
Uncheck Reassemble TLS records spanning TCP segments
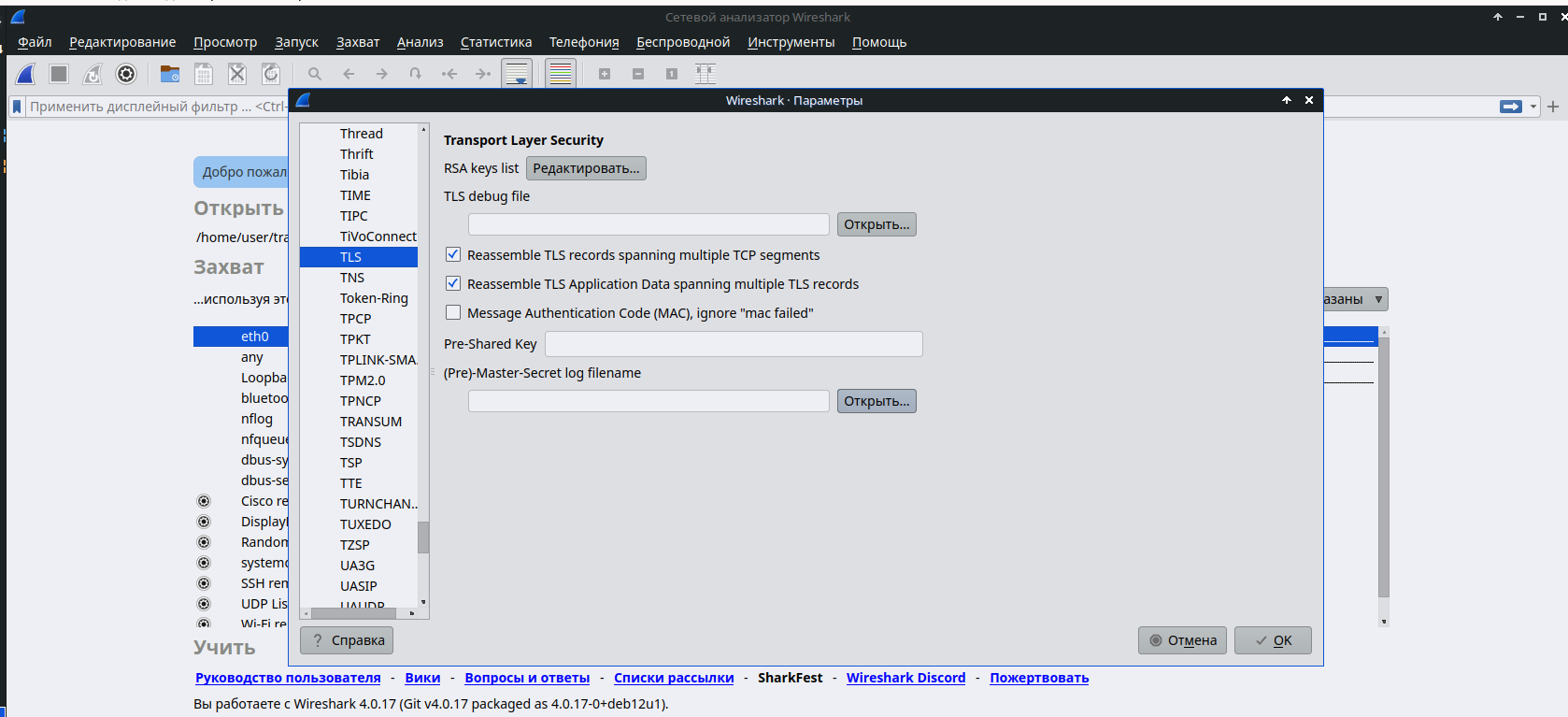click(x=453, y=254)
